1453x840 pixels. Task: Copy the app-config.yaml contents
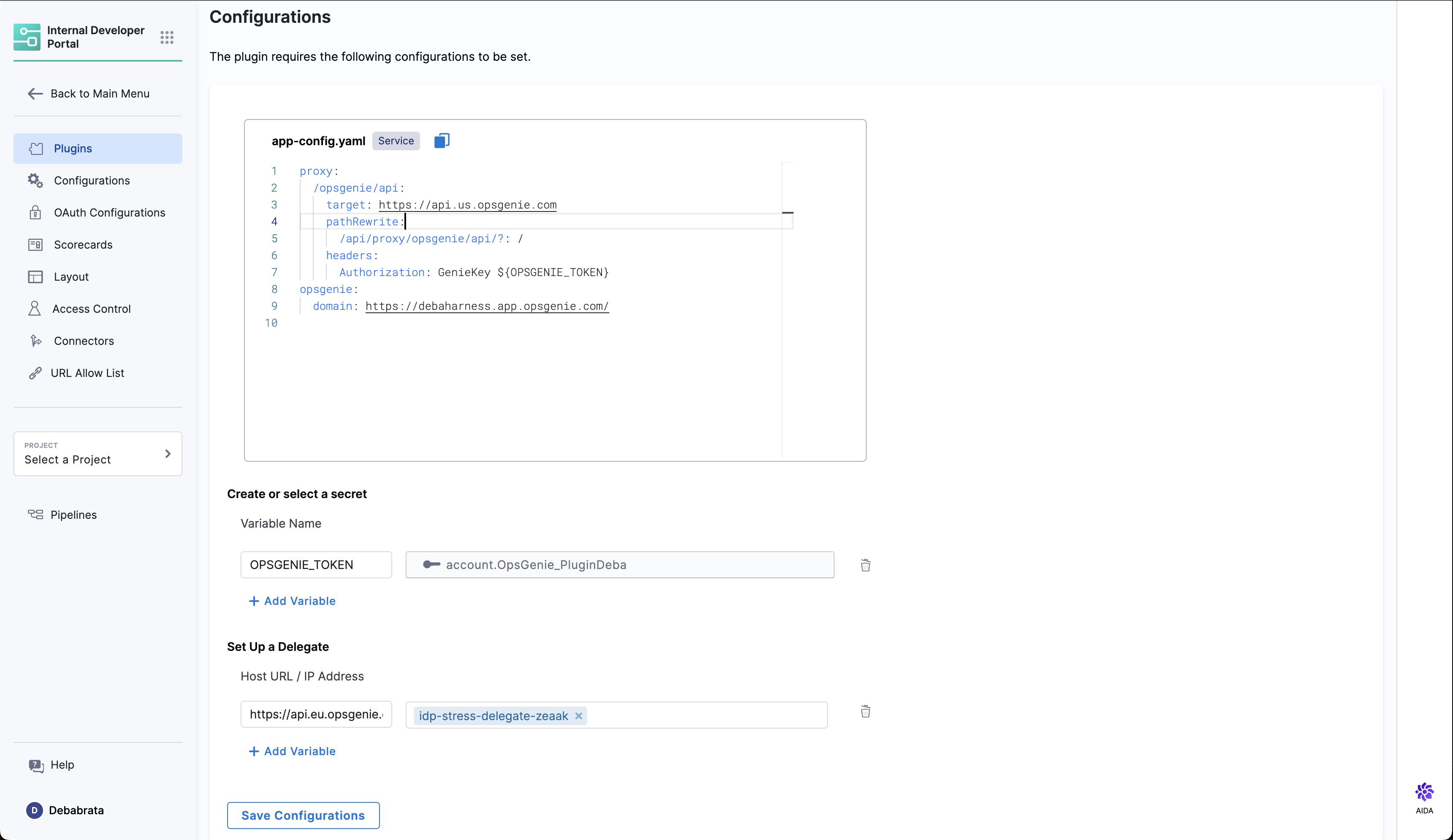tap(442, 141)
